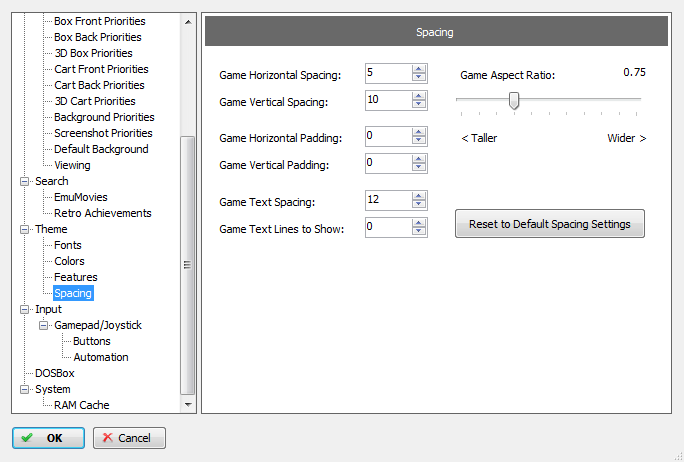Collapse the Search tree node
The image size is (684, 462).
pos(25,181)
